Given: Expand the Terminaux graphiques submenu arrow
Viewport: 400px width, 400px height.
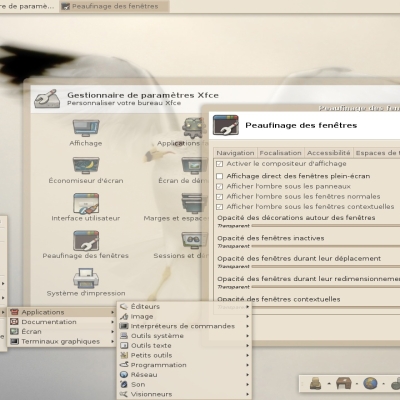Looking at the screenshot, I should point(113,341).
